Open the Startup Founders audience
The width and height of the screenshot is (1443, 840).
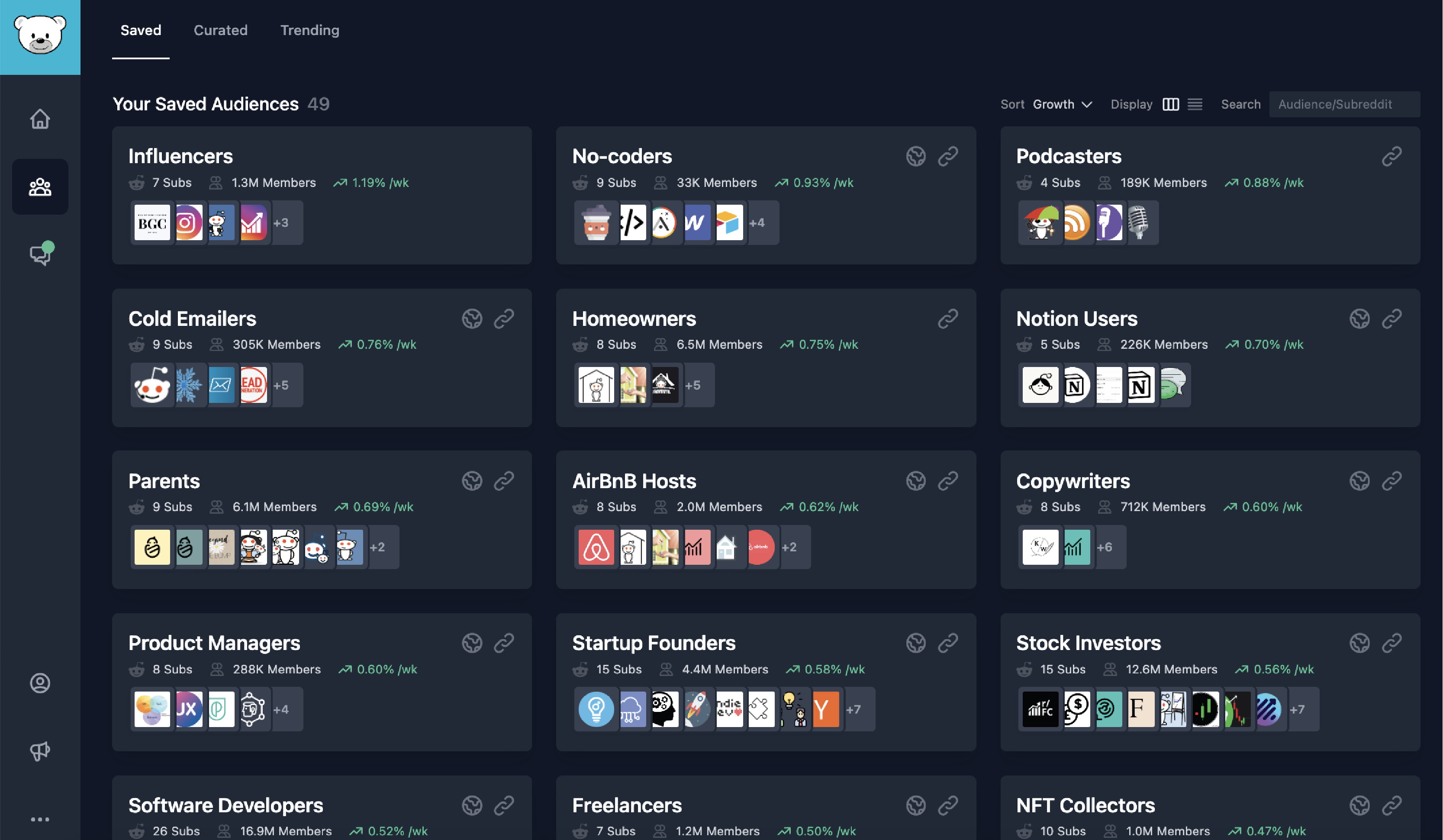(x=654, y=643)
